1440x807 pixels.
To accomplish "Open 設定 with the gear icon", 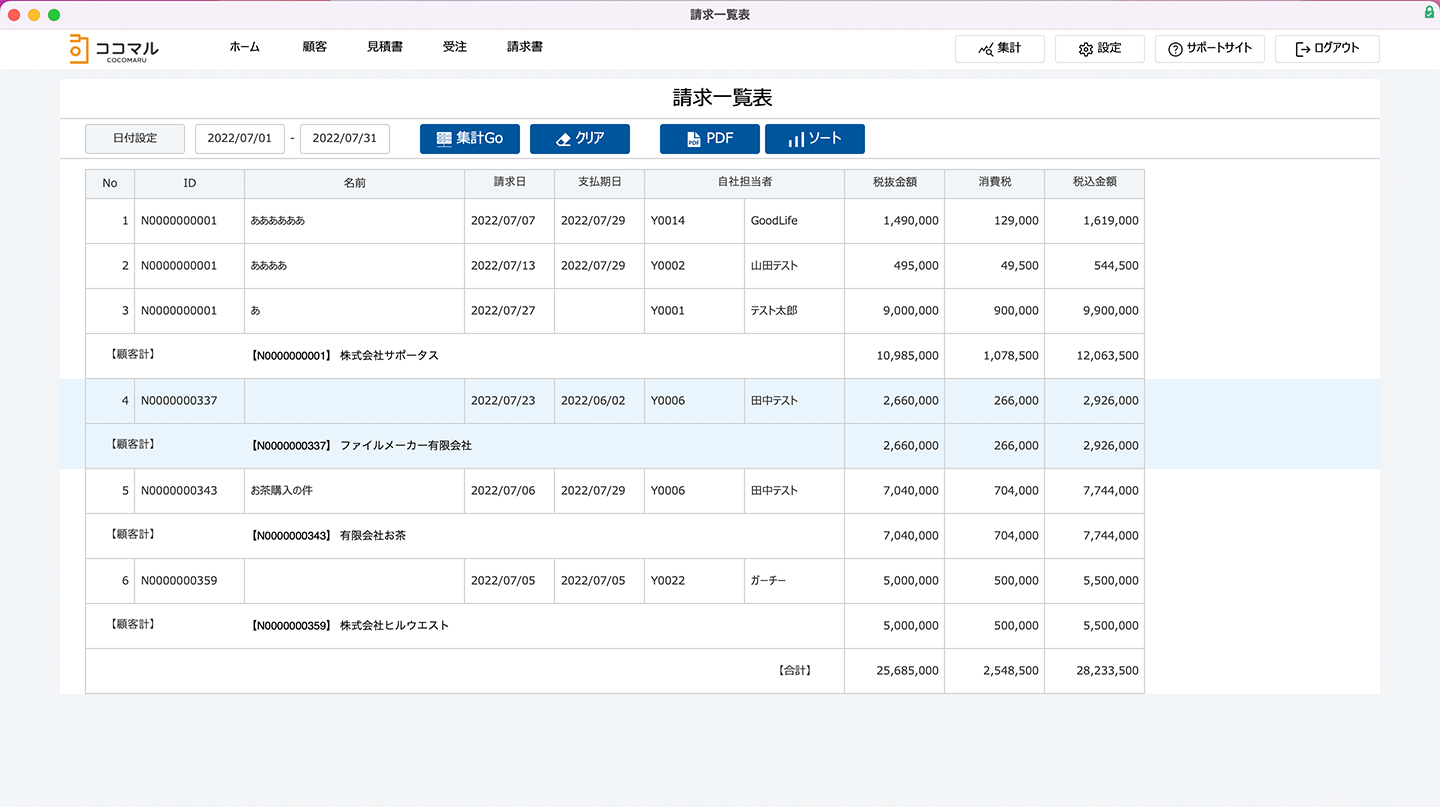I will [1100, 49].
